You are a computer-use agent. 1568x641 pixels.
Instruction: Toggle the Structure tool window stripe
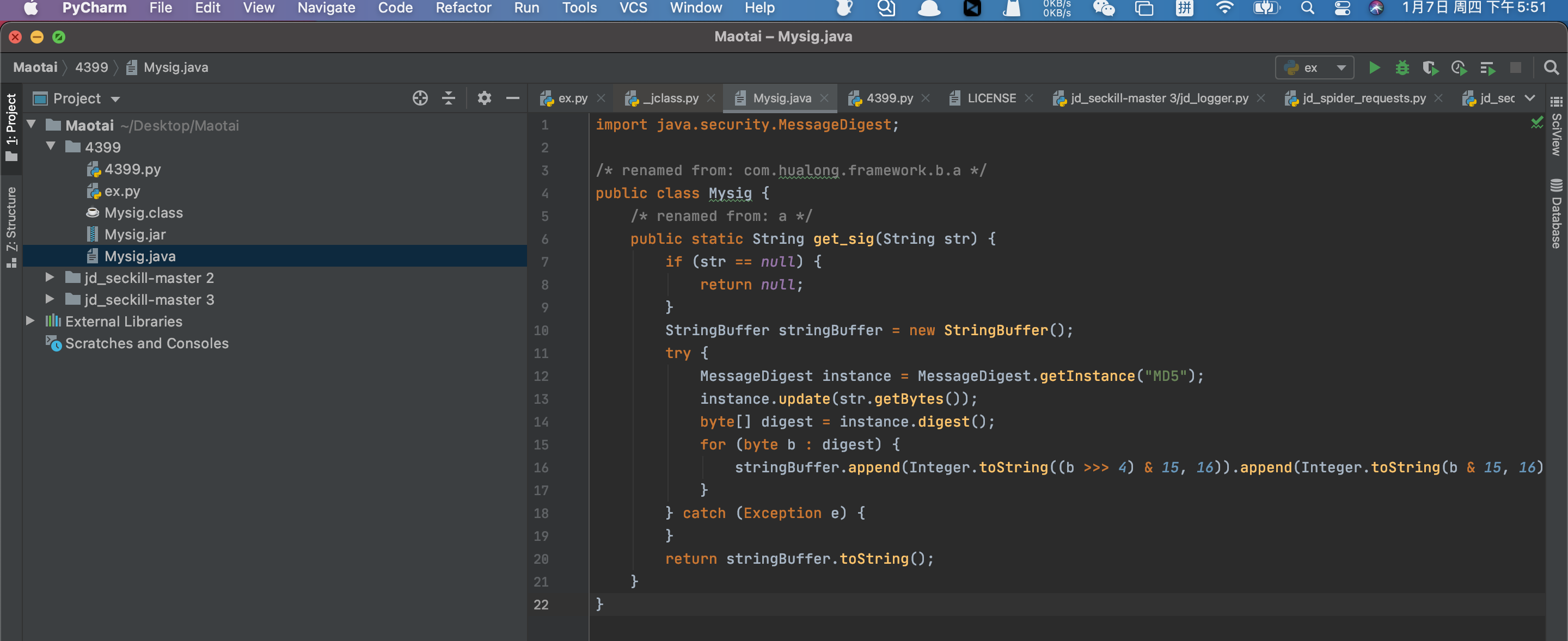tap(11, 227)
